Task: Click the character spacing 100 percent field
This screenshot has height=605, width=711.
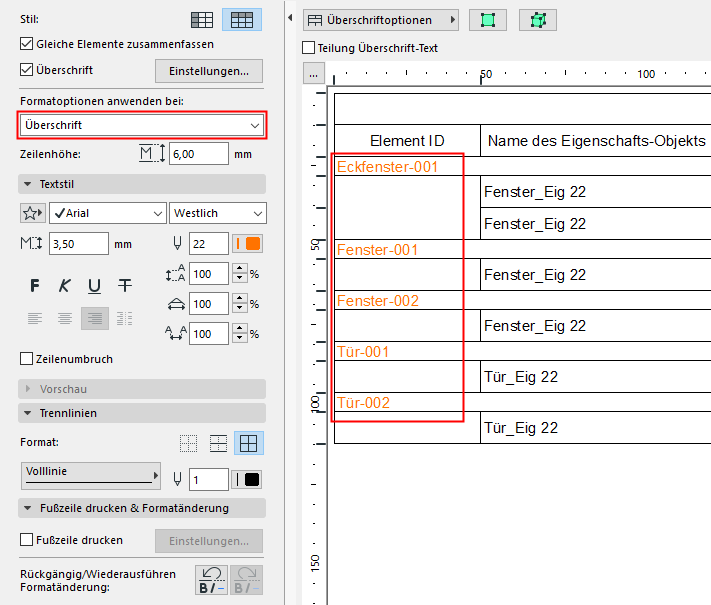Action: (x=209, y=334)
